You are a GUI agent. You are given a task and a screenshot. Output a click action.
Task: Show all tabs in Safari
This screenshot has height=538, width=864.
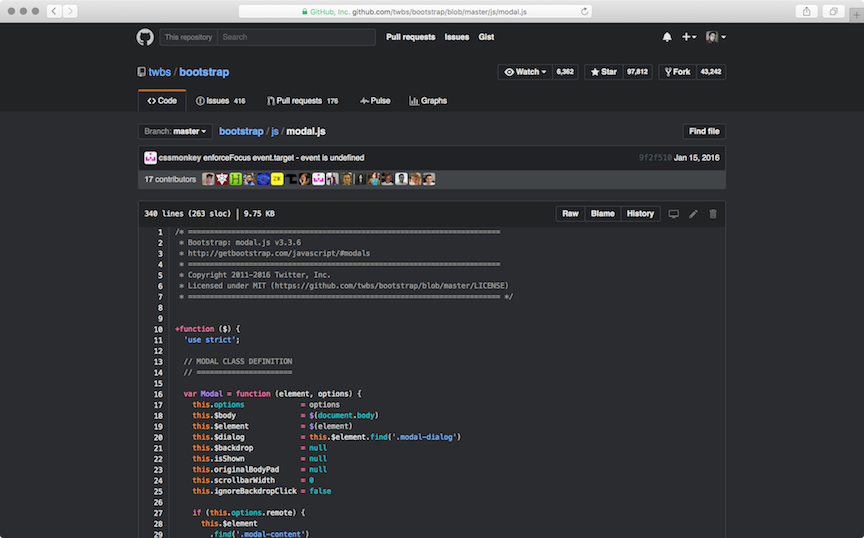pos(834,11)
